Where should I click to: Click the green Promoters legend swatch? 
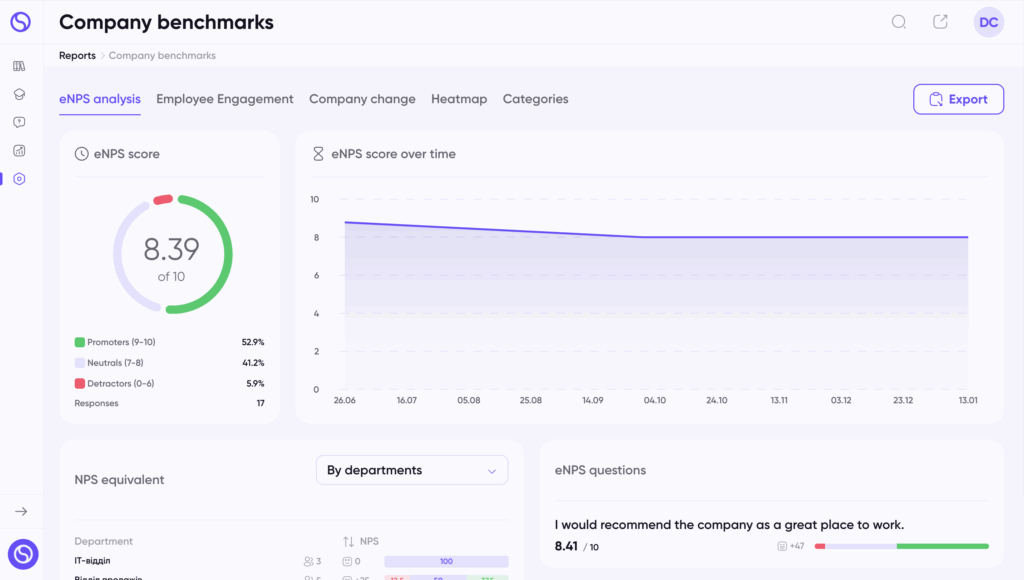click(x=80, y=342)
